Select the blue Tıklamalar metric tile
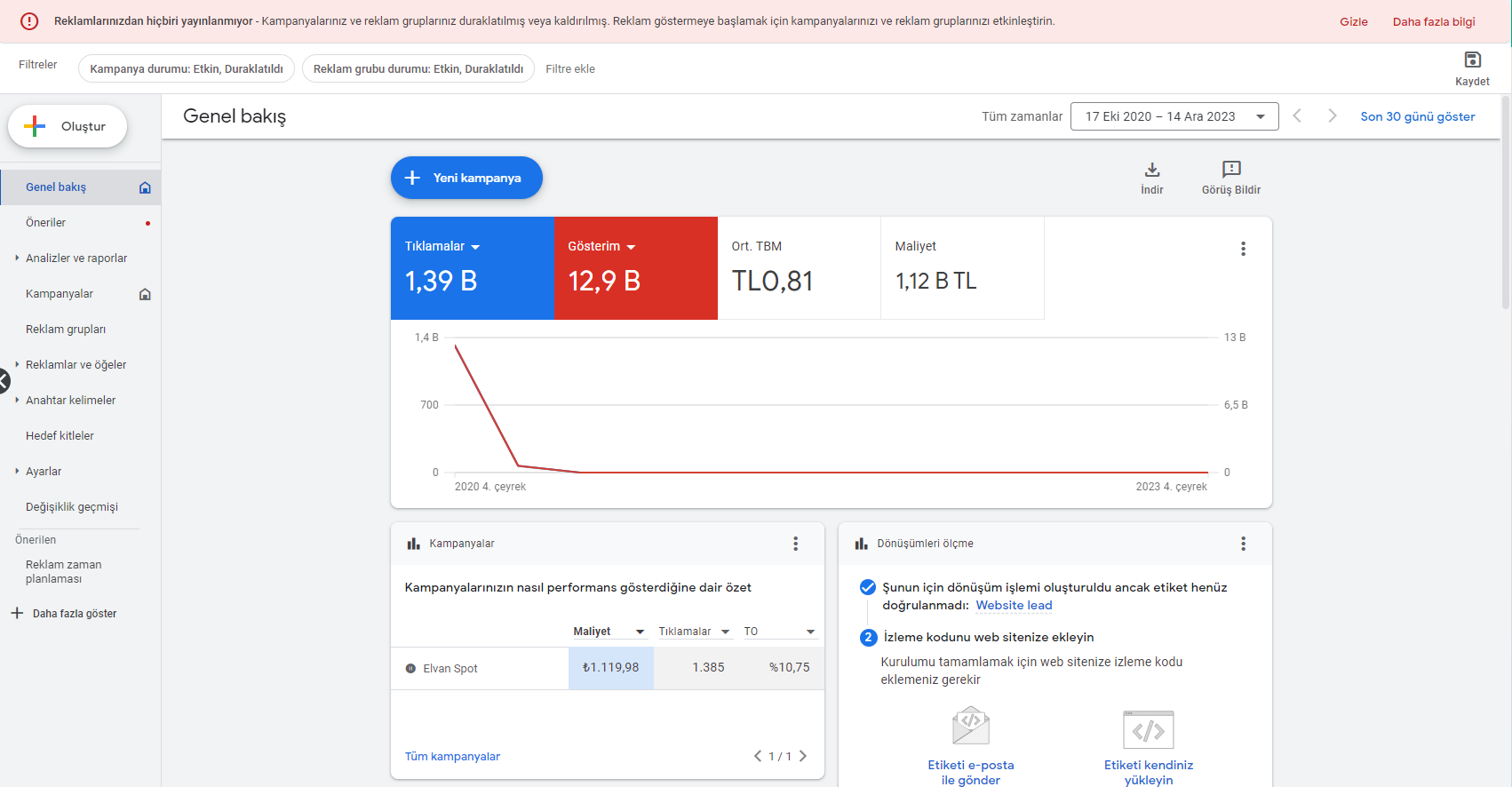The image size is (1512, 787). click(473, 268)
